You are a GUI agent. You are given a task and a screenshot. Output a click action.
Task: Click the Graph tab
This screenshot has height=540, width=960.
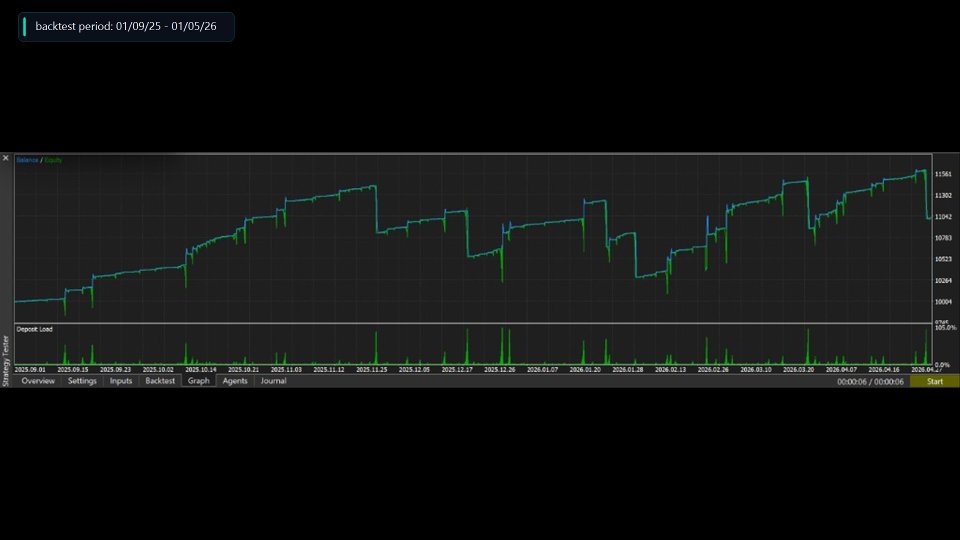(198, 381)
